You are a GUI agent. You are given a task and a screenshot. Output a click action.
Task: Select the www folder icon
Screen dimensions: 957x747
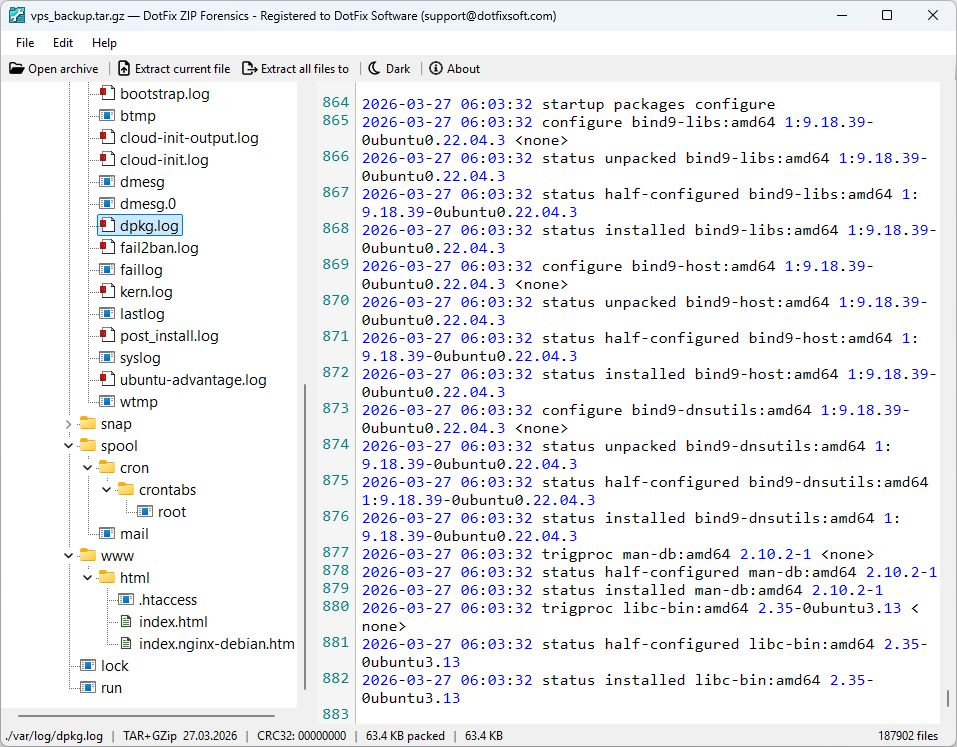tap(88, 555)
